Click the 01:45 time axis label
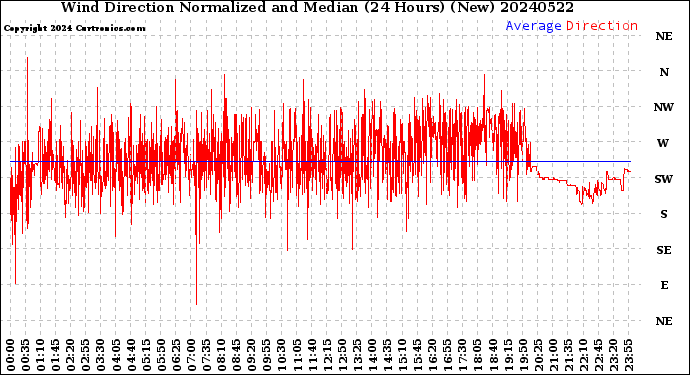690x375 pixels. tap(56, 355)
